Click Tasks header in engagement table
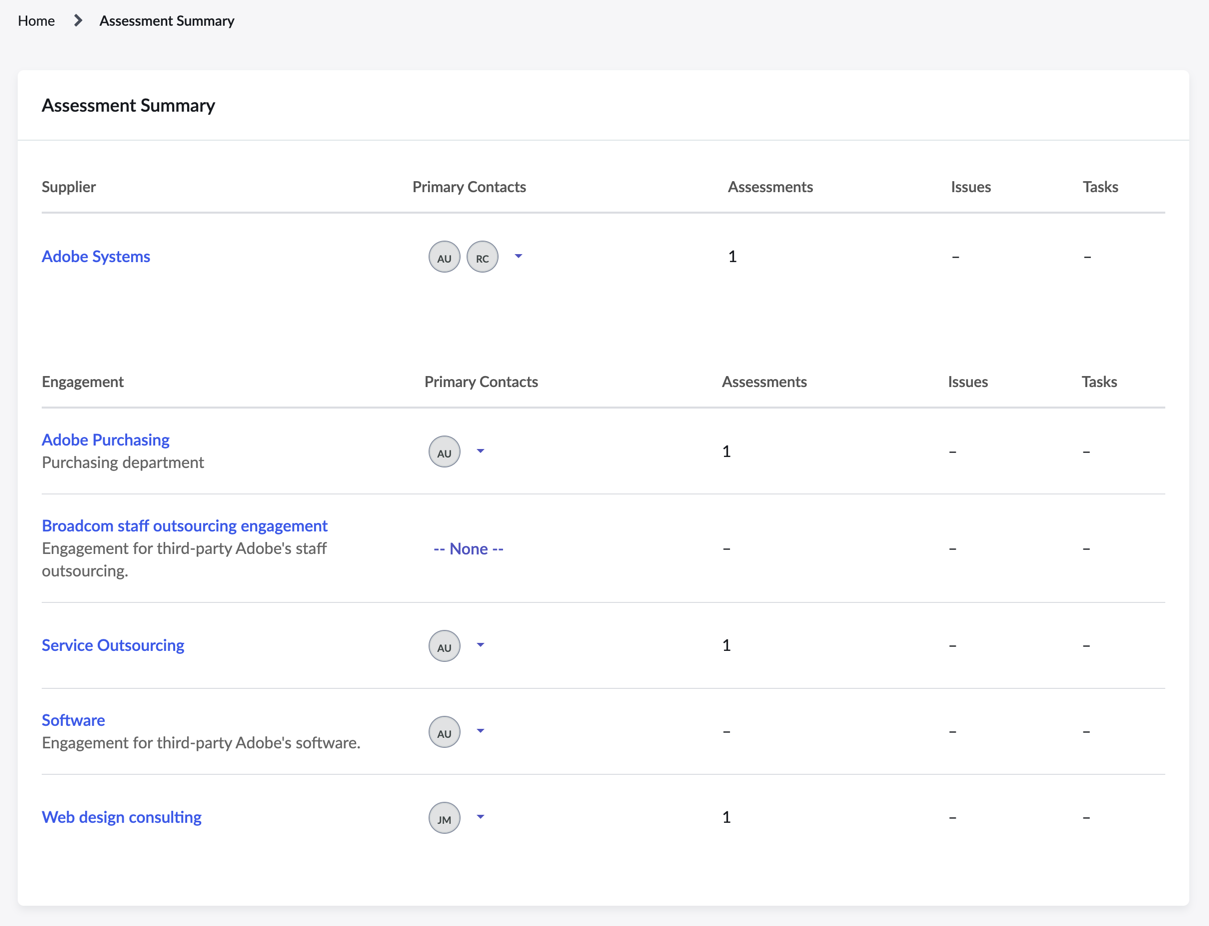This screenshot has height=926, width=1209. pos(1099,381)
